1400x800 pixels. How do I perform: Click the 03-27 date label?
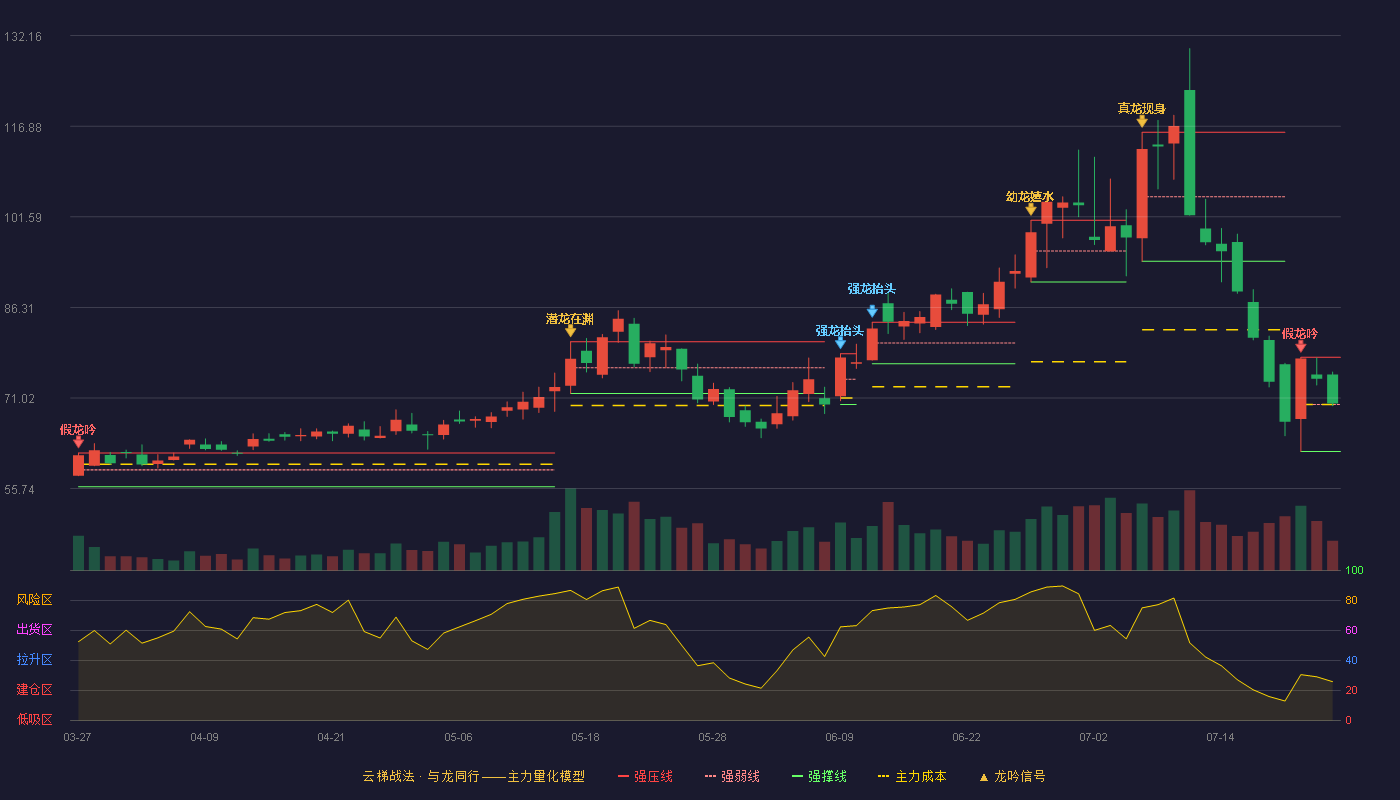tap(77, 737)
